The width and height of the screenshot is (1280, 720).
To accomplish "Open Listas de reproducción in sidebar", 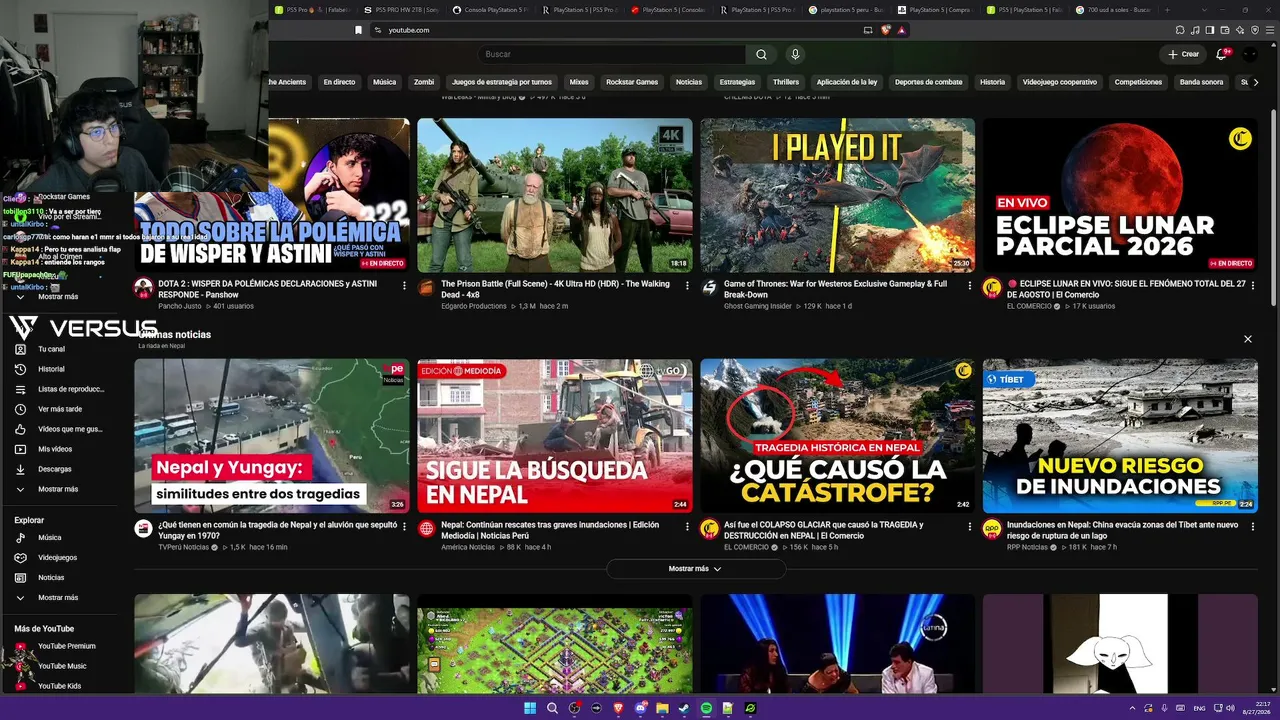I will click(x=60, y=389).
